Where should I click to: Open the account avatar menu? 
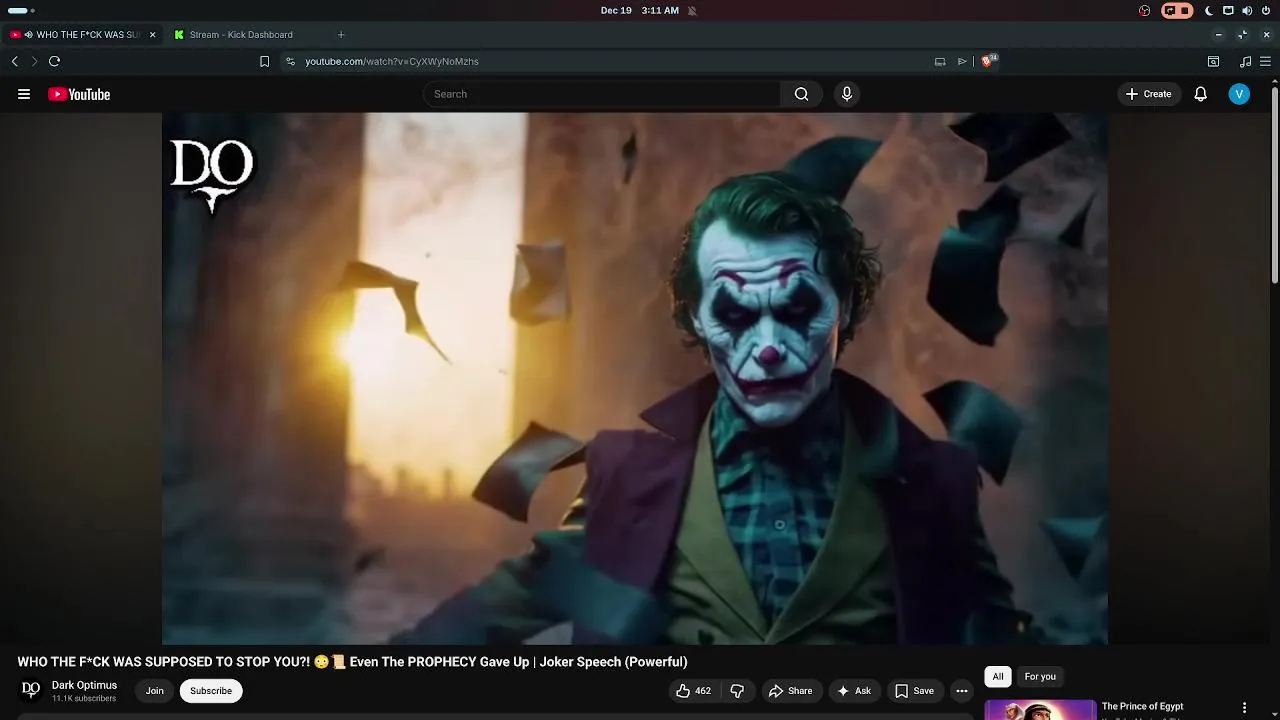1239,94
